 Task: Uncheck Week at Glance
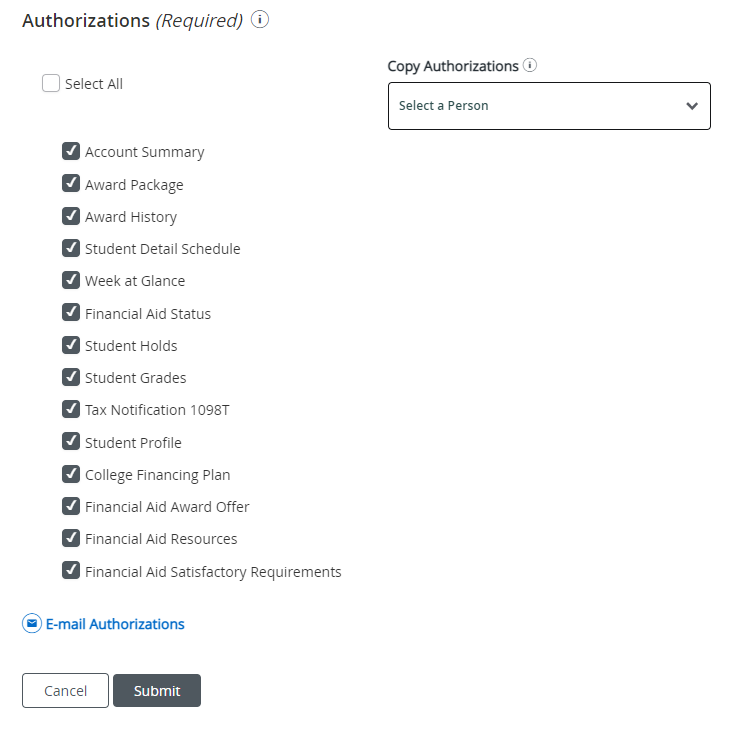point(71,280)
